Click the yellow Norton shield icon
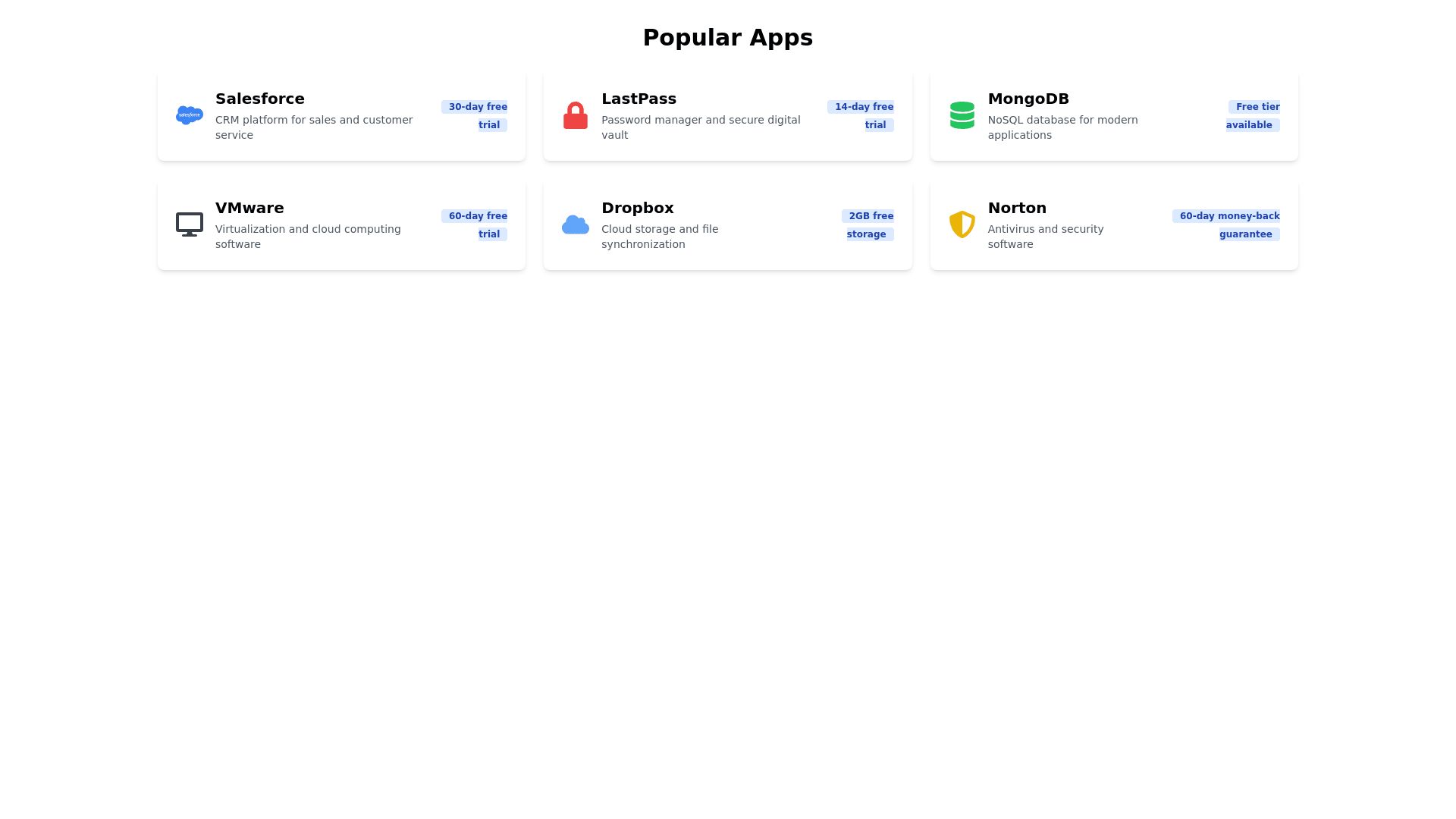 [x=962, y=224]
